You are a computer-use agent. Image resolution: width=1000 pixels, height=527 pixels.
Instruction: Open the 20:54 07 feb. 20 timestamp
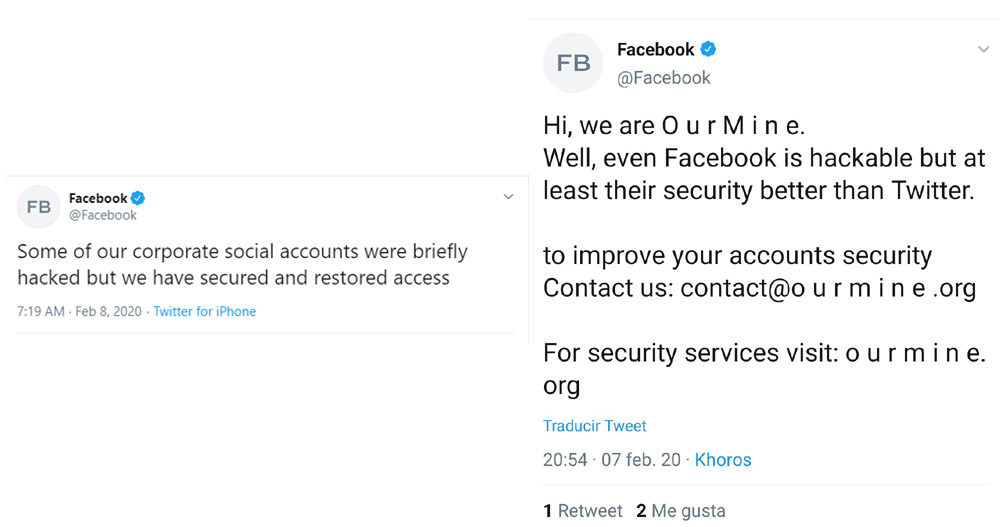[611, 460]
